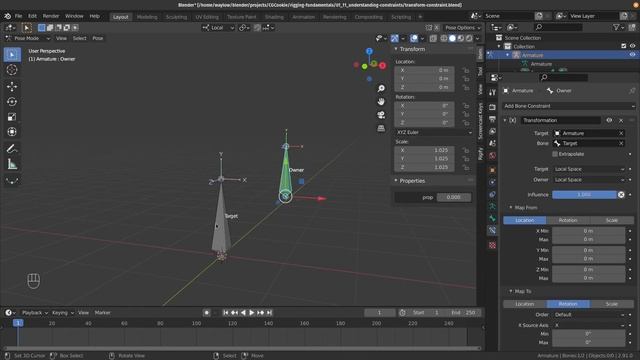
Task: Open the Bone Constraint properties tab
Action: pyautogui.click(x=493, y=231)
